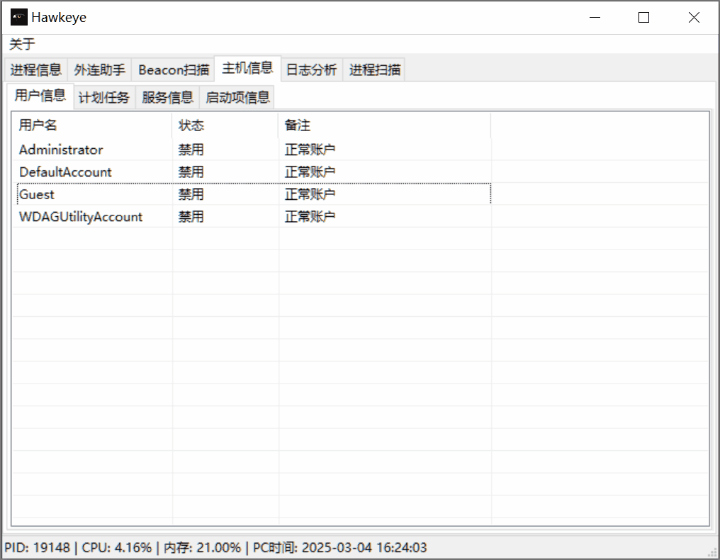Go to the Beacon扫描 tab

pyautogui.click(x=174, y=70)
